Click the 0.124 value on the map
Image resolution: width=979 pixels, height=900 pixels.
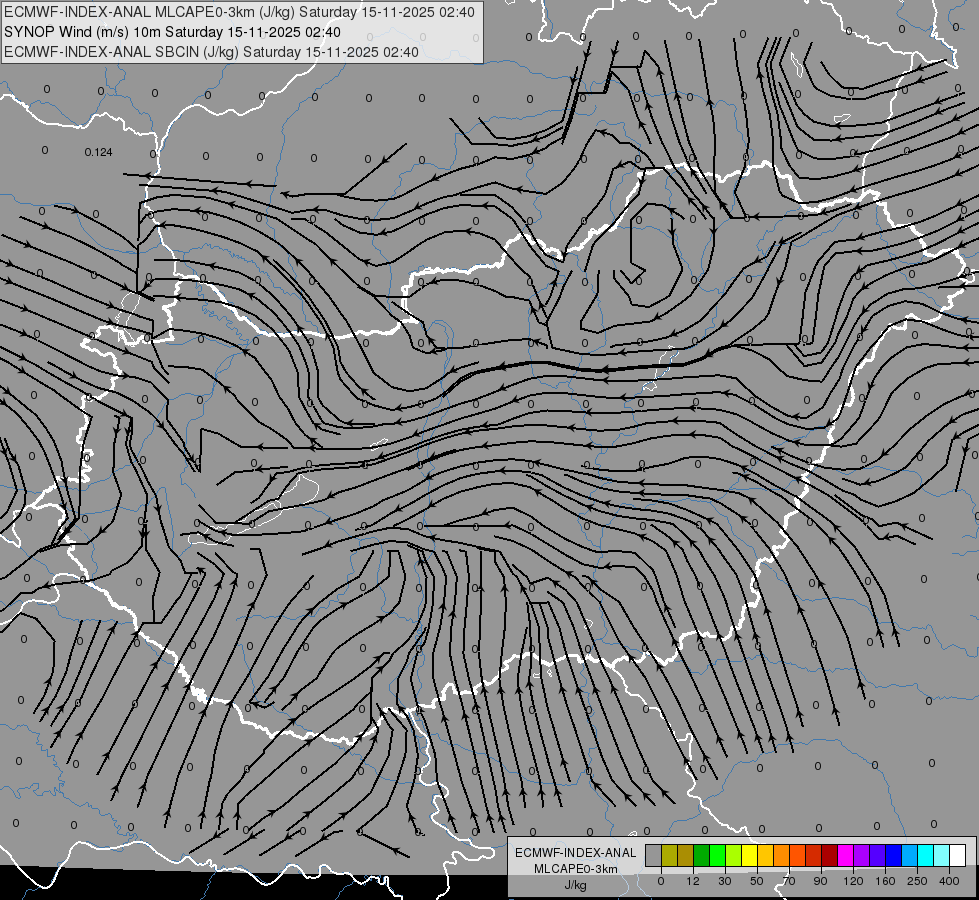[98, 152]
